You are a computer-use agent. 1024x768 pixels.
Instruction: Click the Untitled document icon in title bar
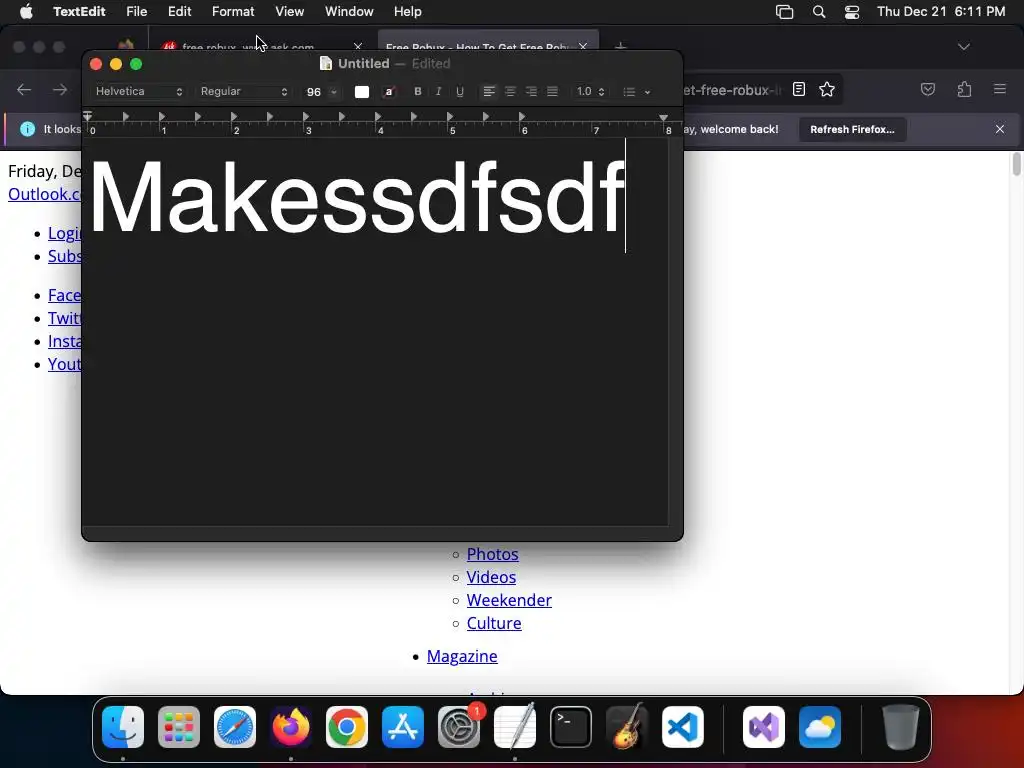pos(326,63)
